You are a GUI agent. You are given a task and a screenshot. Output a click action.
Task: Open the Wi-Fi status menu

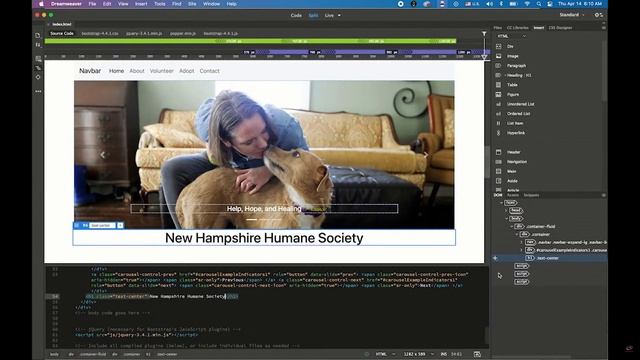click(x=527, y=4)
